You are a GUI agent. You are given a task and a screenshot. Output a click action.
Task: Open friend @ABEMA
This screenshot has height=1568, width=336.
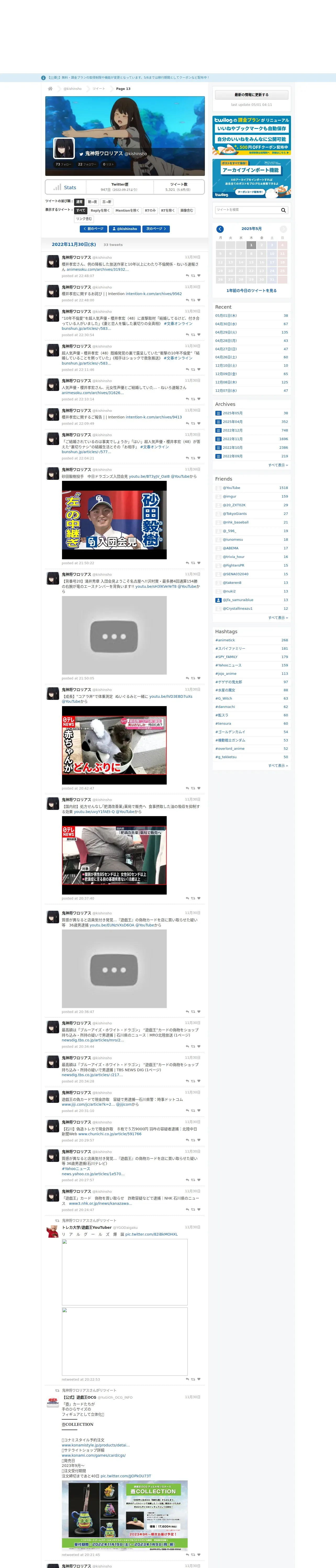(231, 549)
